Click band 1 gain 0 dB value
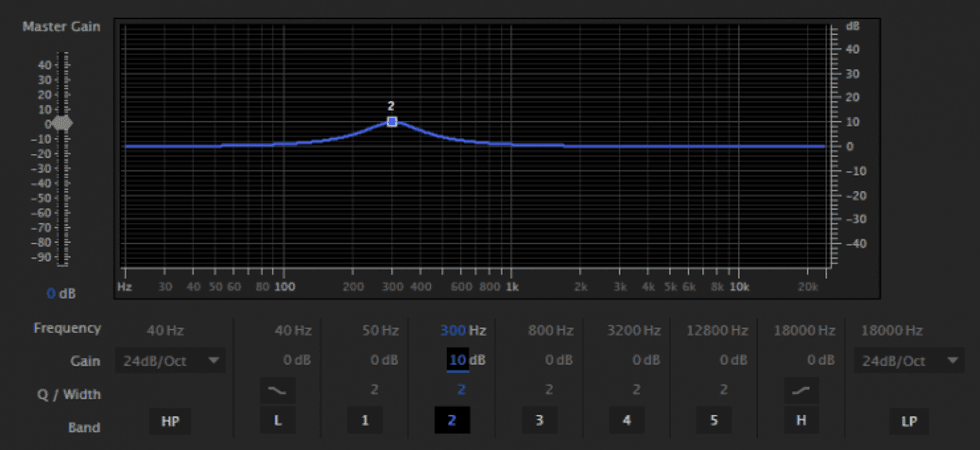This screenshot has height=450, width=980. tap(384, 360)
